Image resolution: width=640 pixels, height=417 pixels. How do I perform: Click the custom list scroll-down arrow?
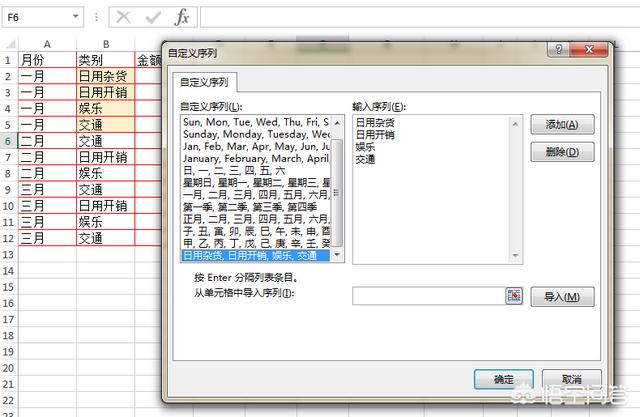337,255
